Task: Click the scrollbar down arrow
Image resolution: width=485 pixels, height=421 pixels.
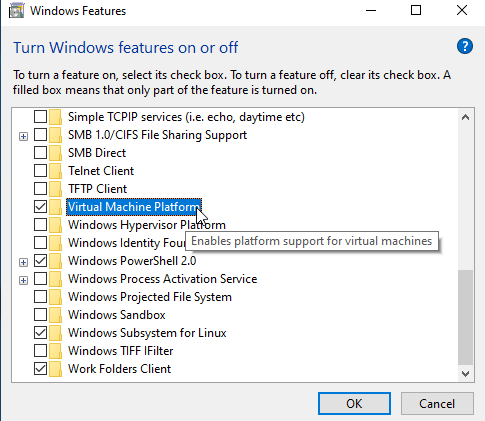Action: point(465,374)
